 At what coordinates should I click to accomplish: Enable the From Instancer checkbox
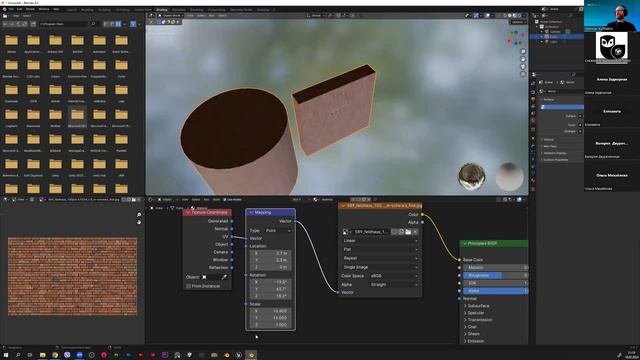188,286
